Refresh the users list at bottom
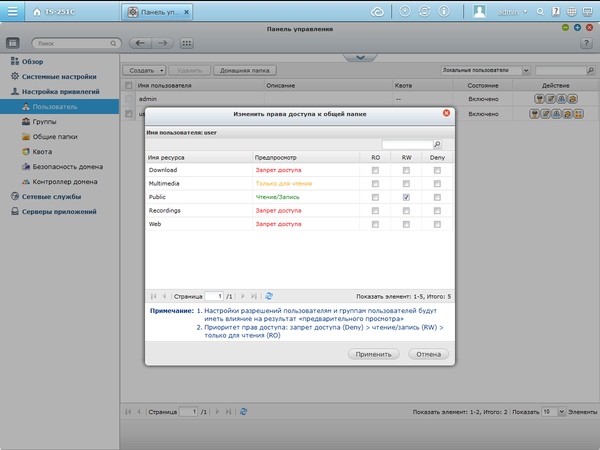 coord(243,412)
